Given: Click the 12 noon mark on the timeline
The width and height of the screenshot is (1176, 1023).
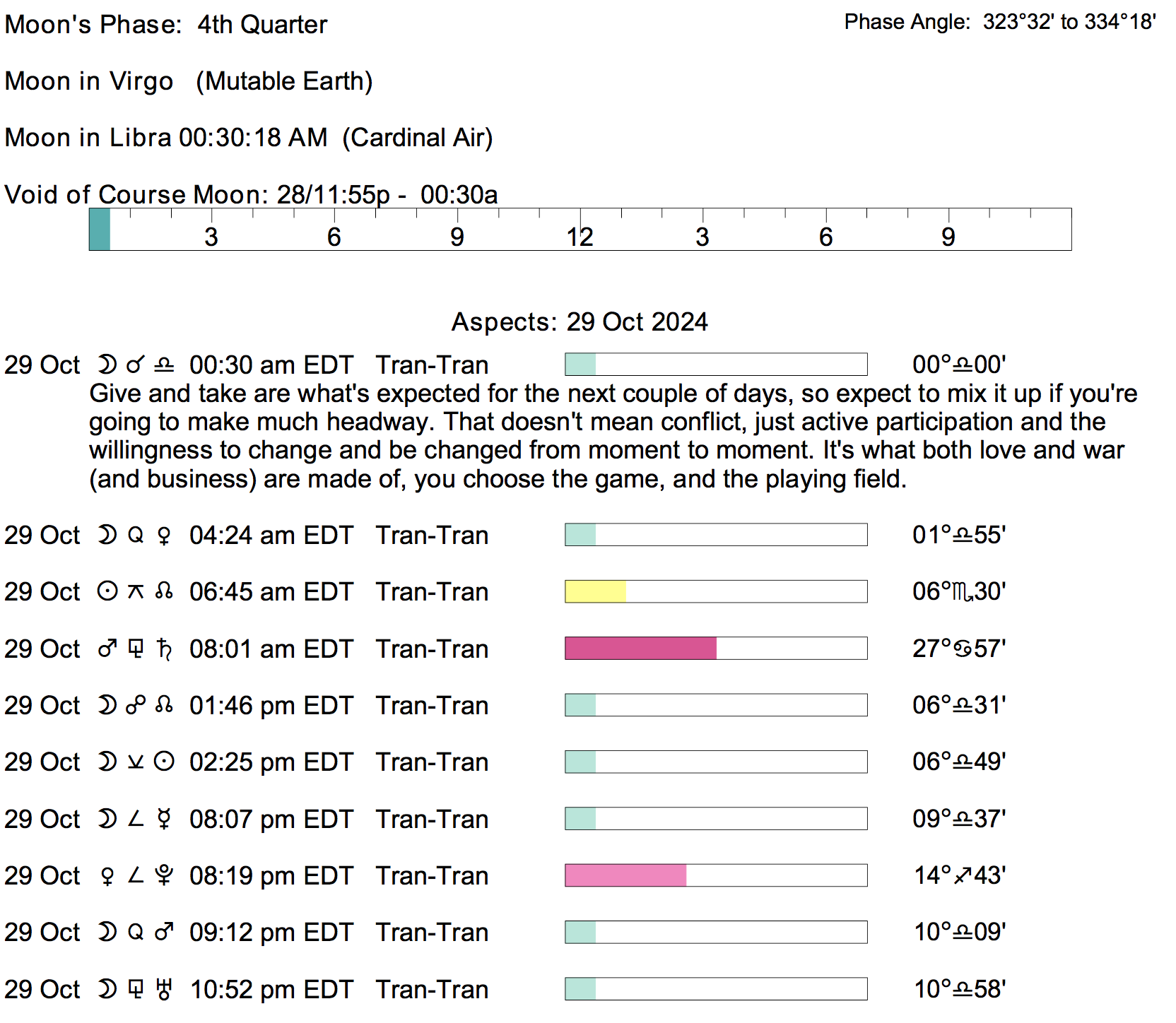Looking at the screenshot, I should tap(580, 236).
